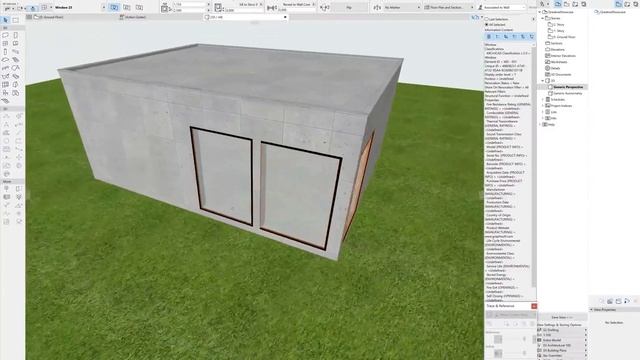Select 1. Story in Navigator

click(556, 31)
